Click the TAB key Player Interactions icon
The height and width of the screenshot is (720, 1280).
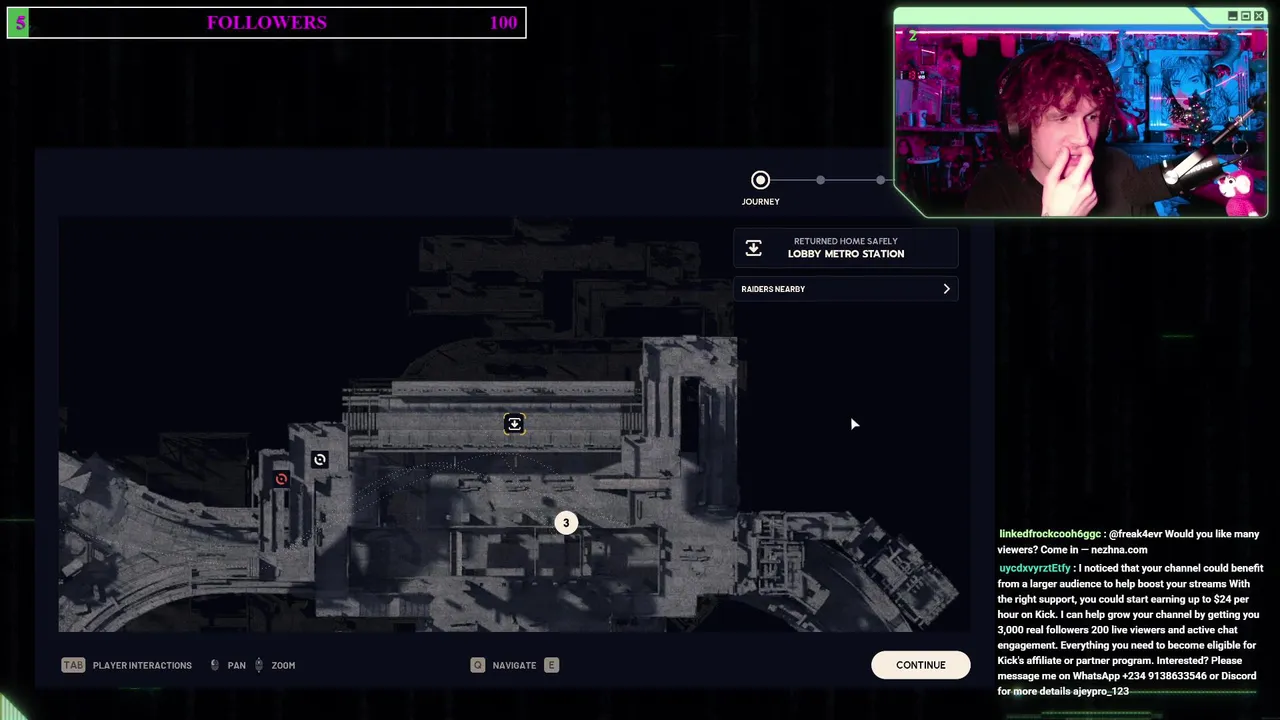(73, 665)
